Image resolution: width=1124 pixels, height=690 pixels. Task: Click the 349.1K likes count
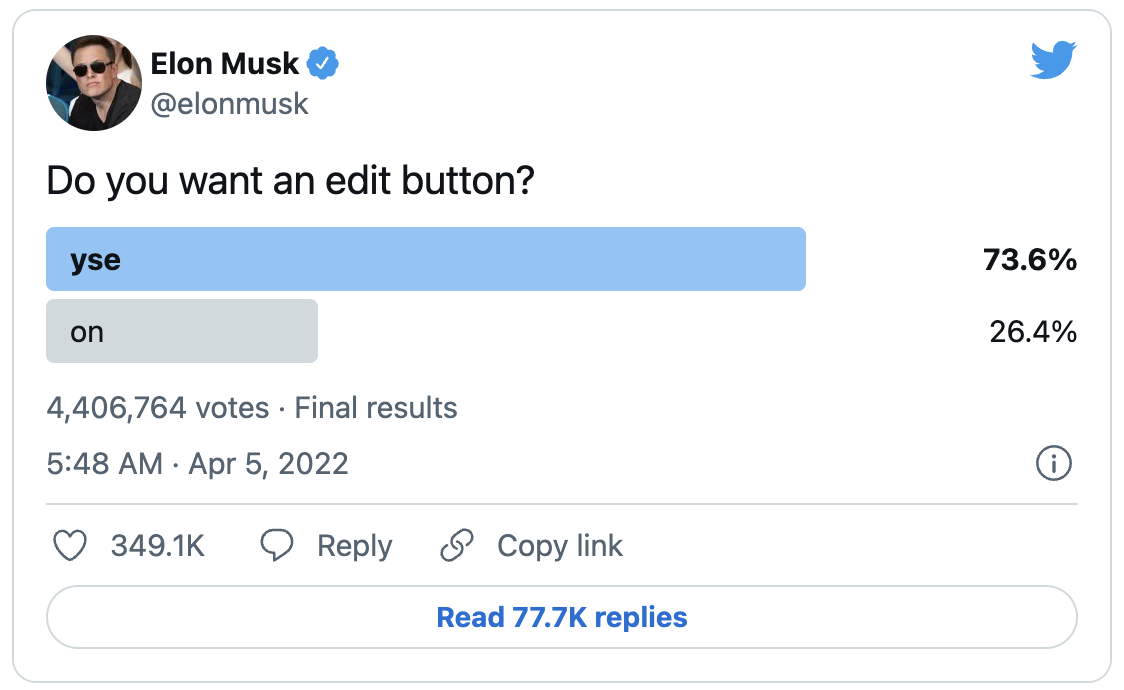[157, 546]
